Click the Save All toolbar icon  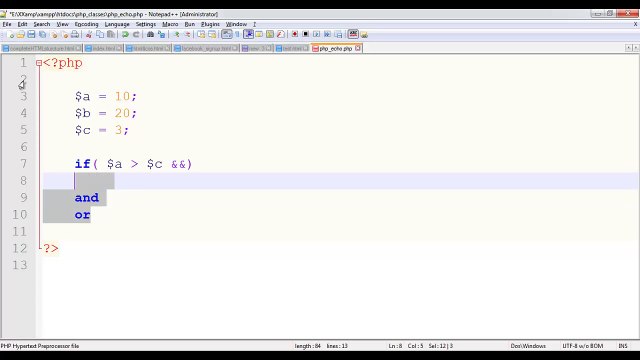42,35
